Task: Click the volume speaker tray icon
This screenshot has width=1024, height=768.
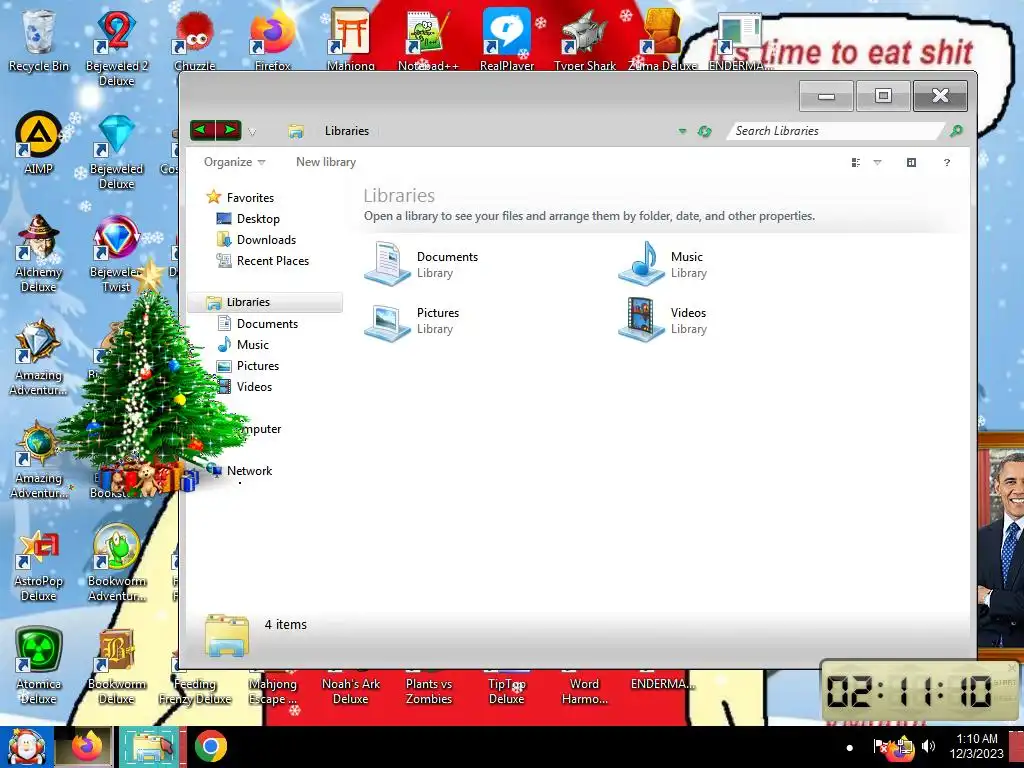Action: (928, 746)
